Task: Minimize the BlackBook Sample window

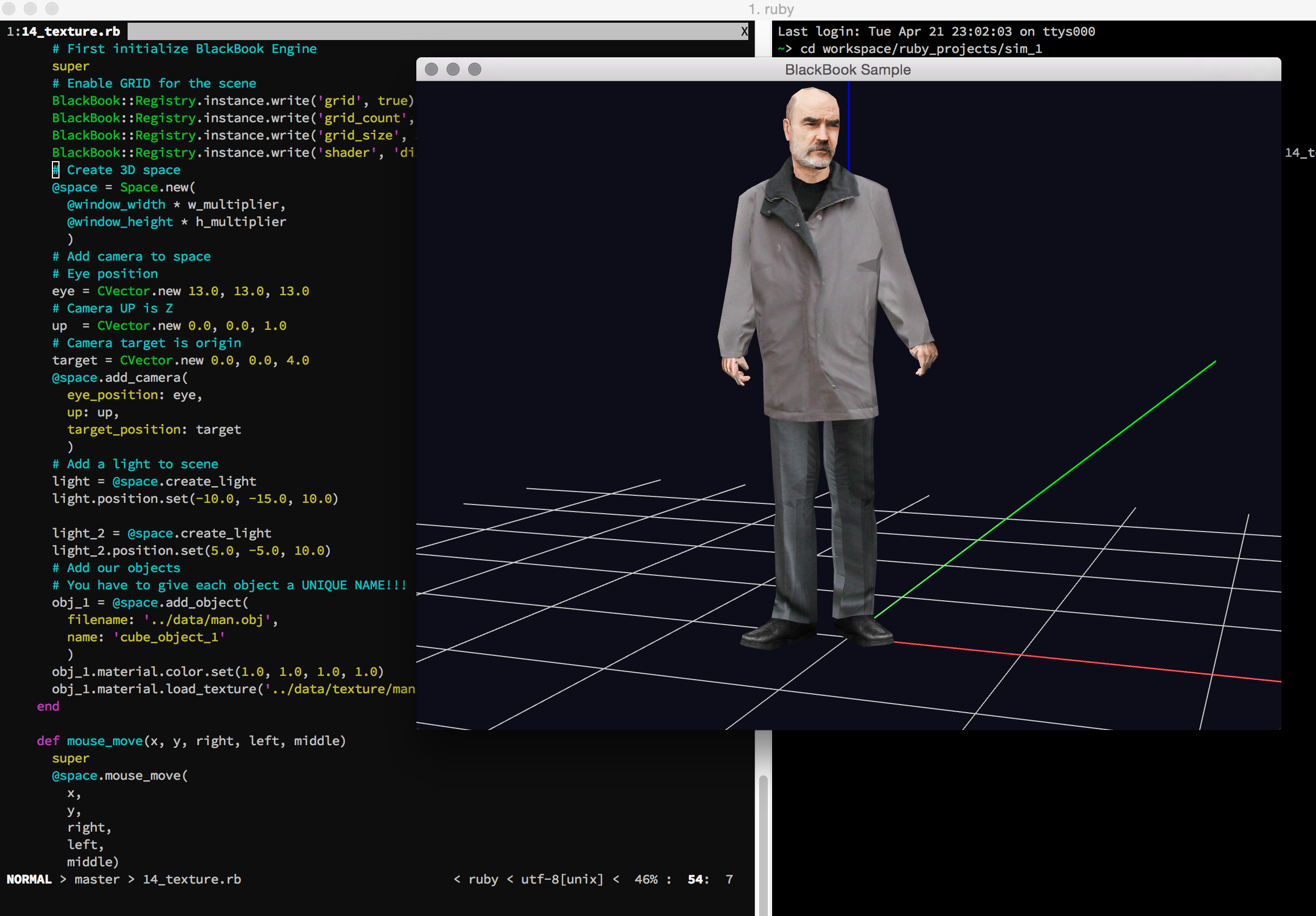Action: click(453, 69)
